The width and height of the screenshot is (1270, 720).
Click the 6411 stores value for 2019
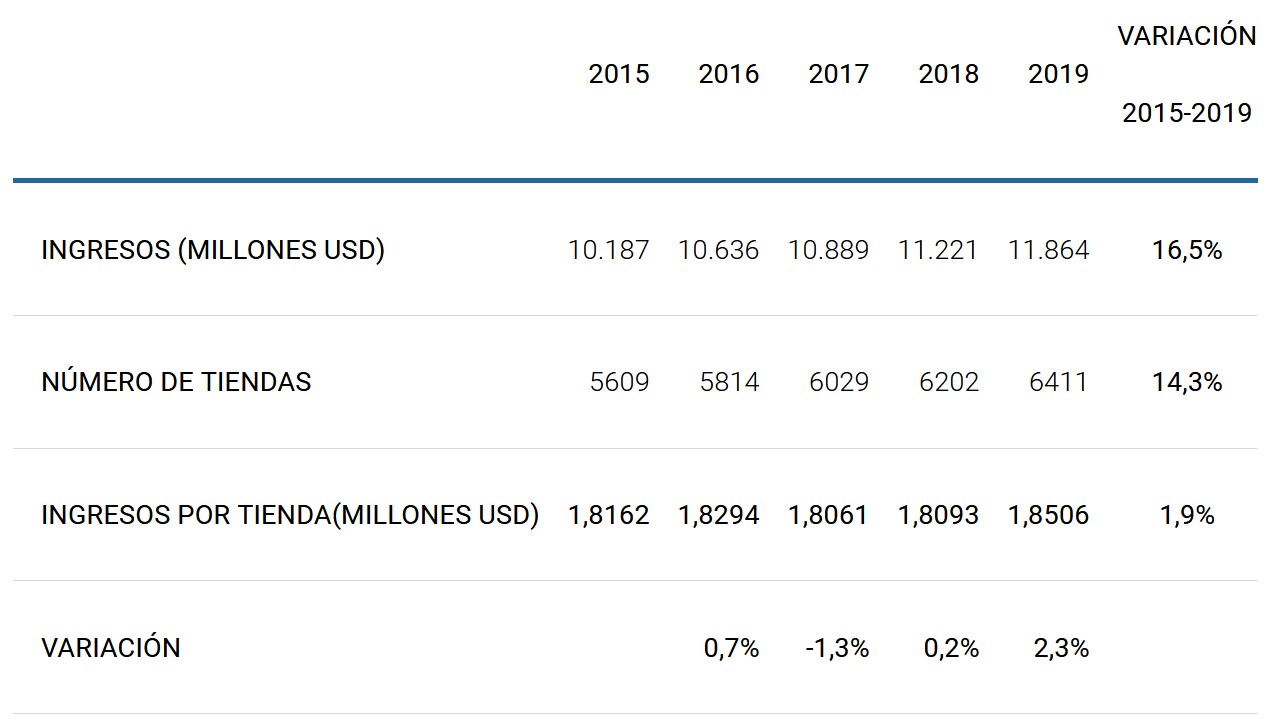[x=1058, y=382]
